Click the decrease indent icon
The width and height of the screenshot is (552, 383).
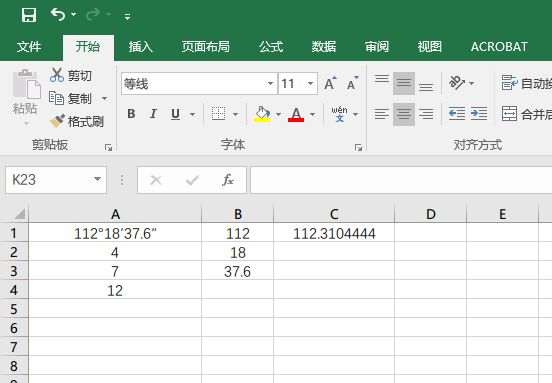457,114
